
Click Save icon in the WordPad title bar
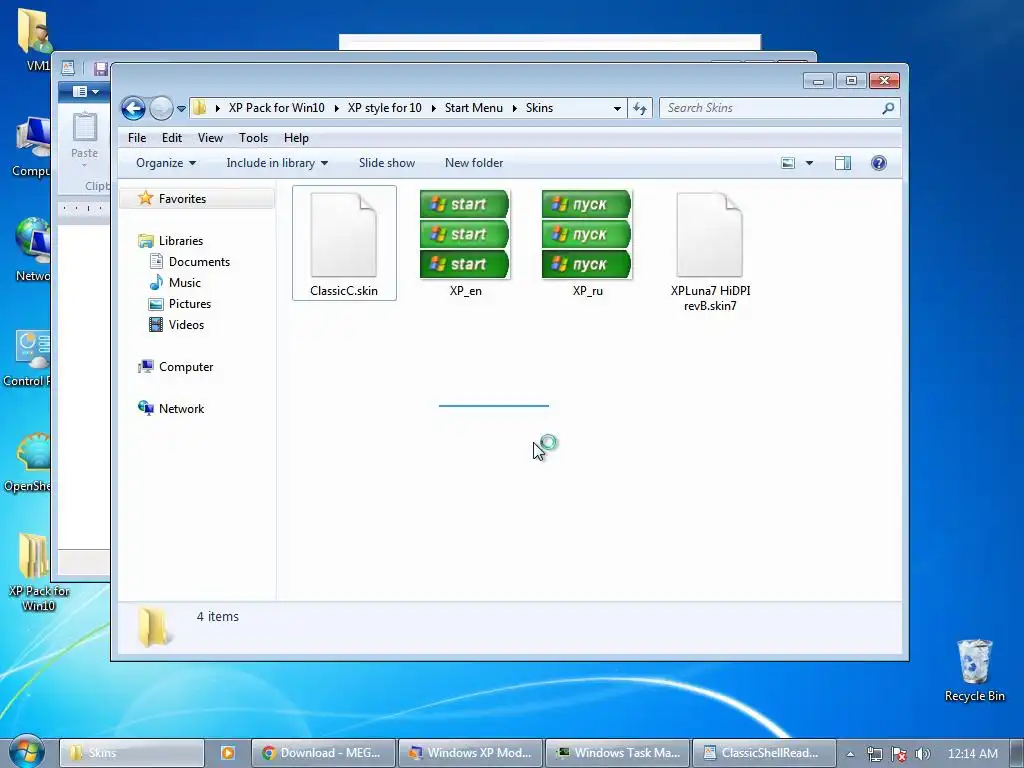pos(101,69)
